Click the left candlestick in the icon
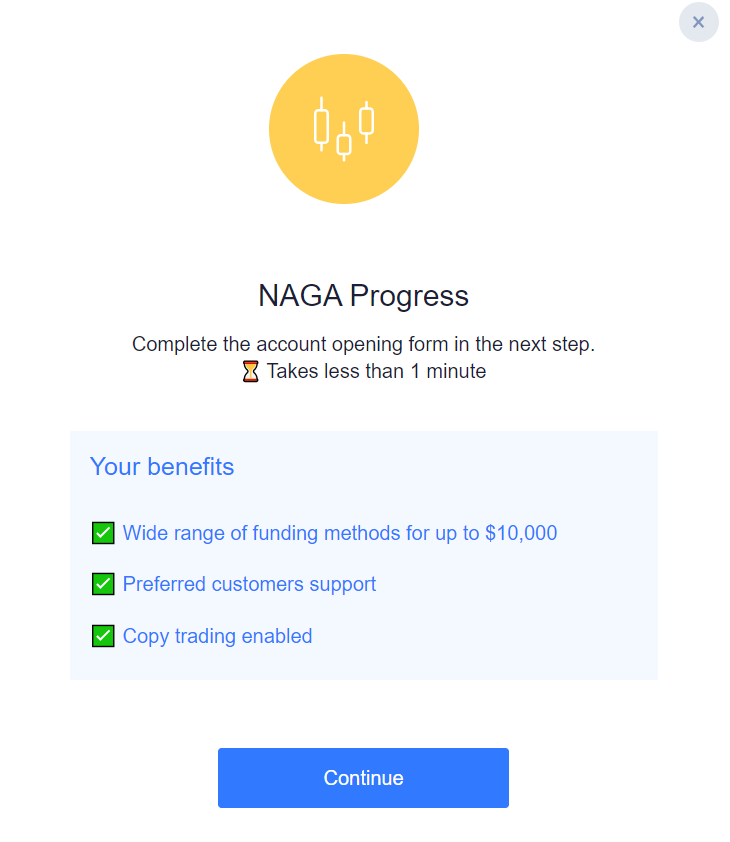Screen dimensions: 730x842 tap(321, 125)
